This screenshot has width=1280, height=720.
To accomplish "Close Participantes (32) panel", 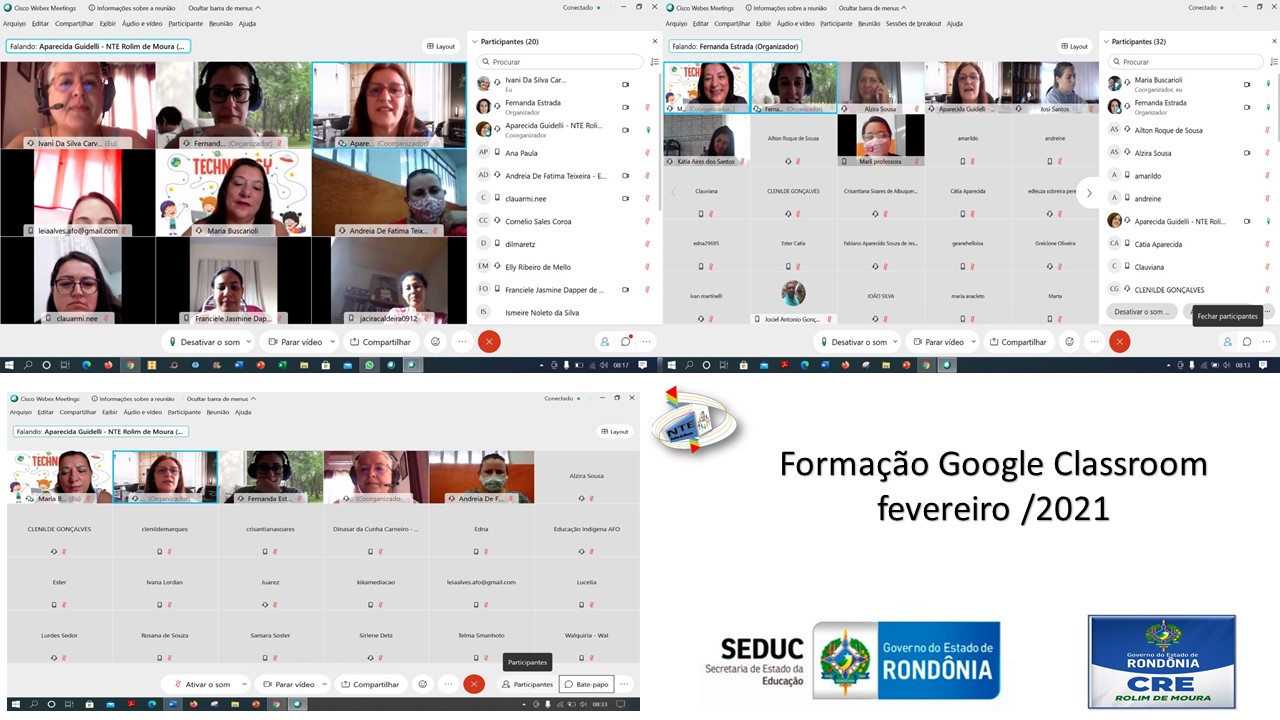I will 1274,42.
